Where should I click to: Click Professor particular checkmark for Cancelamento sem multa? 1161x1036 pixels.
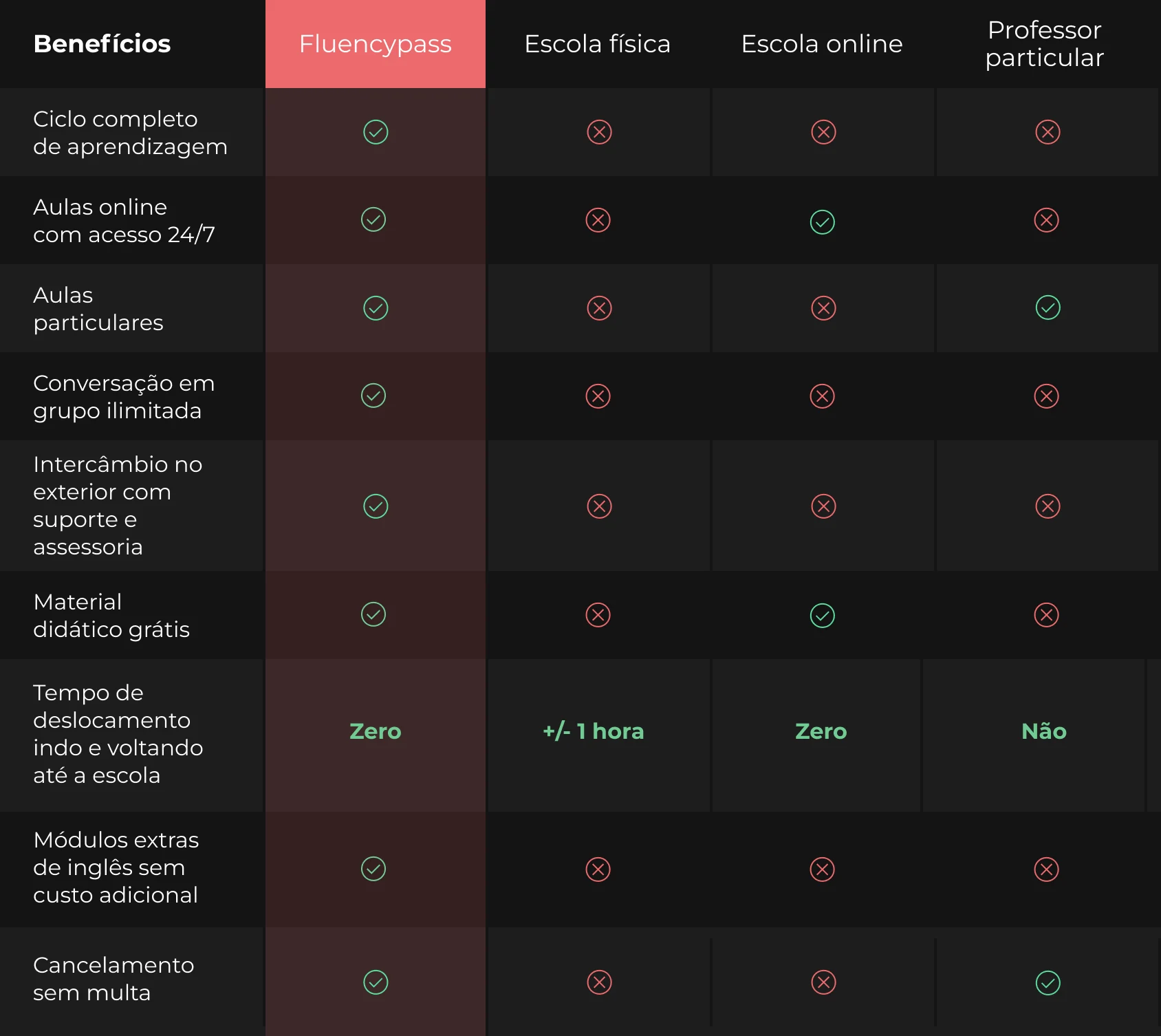pyautogui.click(x=1048, y=983)
